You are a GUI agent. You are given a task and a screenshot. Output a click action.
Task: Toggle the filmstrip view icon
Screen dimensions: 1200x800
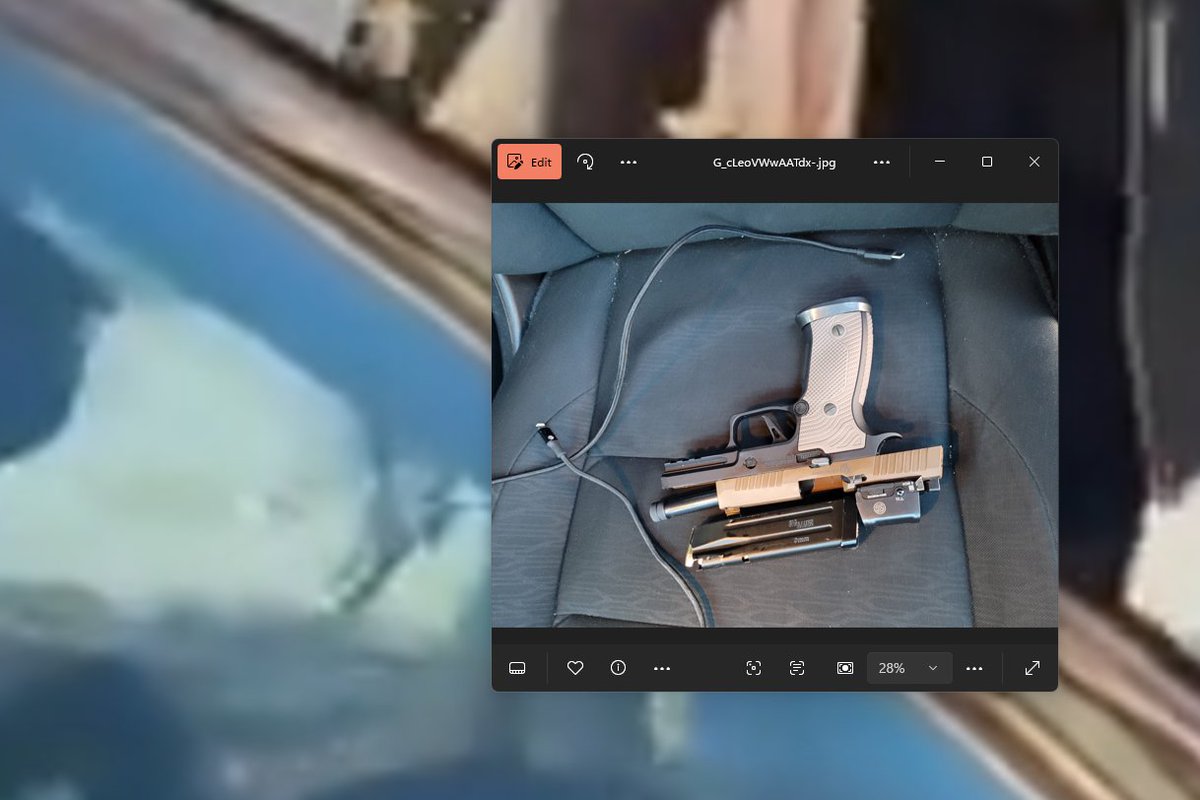[x=517, y=668]
